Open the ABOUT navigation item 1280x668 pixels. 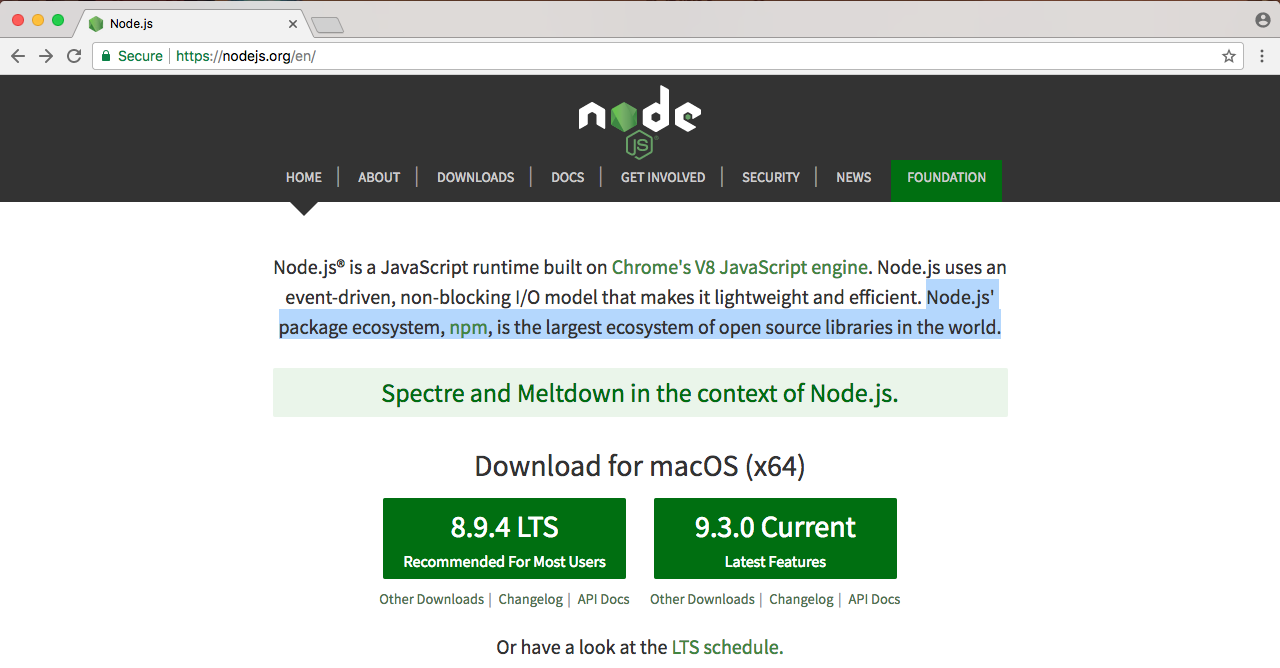click(x=379, y=177)
